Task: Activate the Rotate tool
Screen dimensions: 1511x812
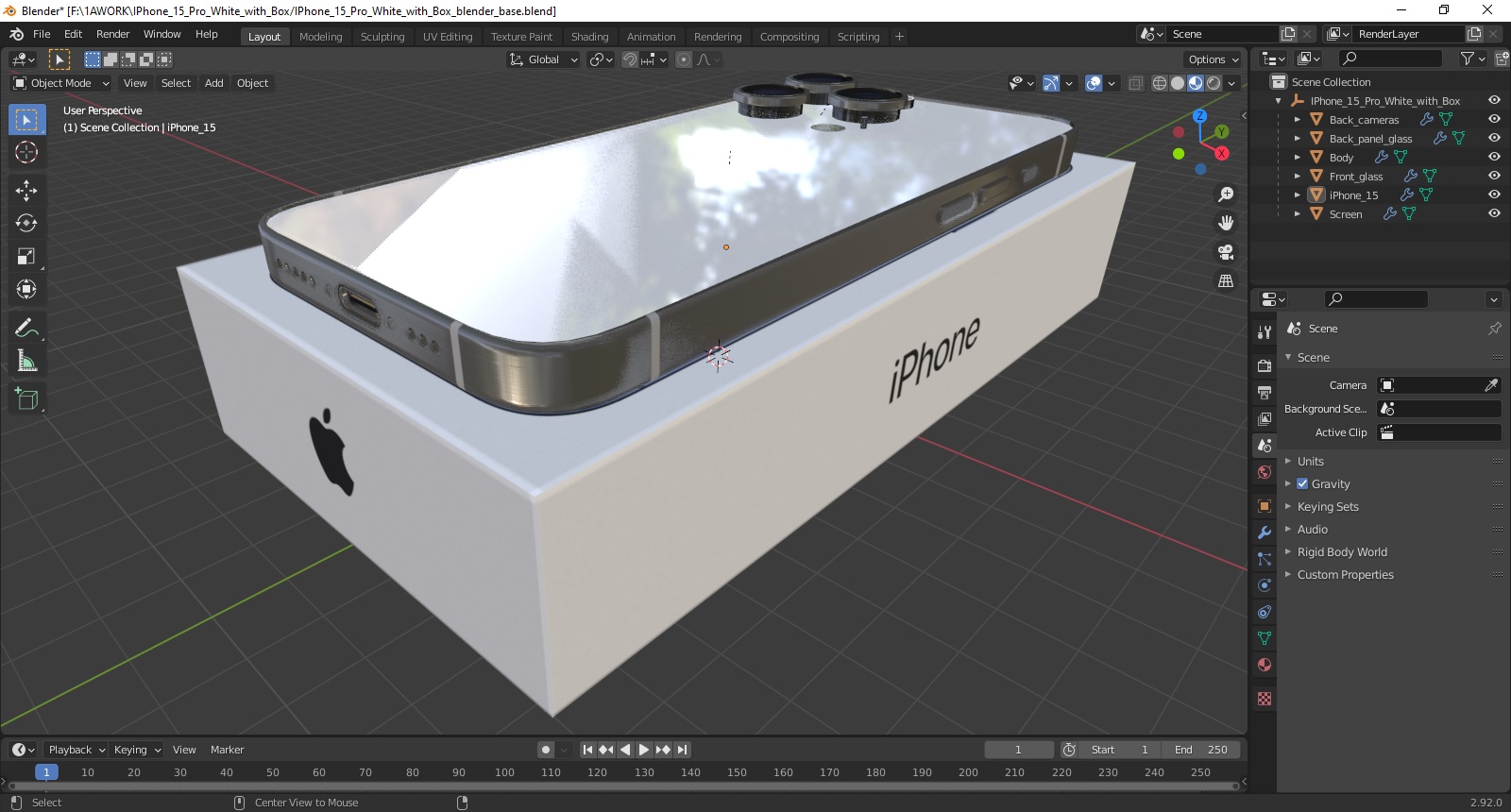Action: tap(26, 223)
